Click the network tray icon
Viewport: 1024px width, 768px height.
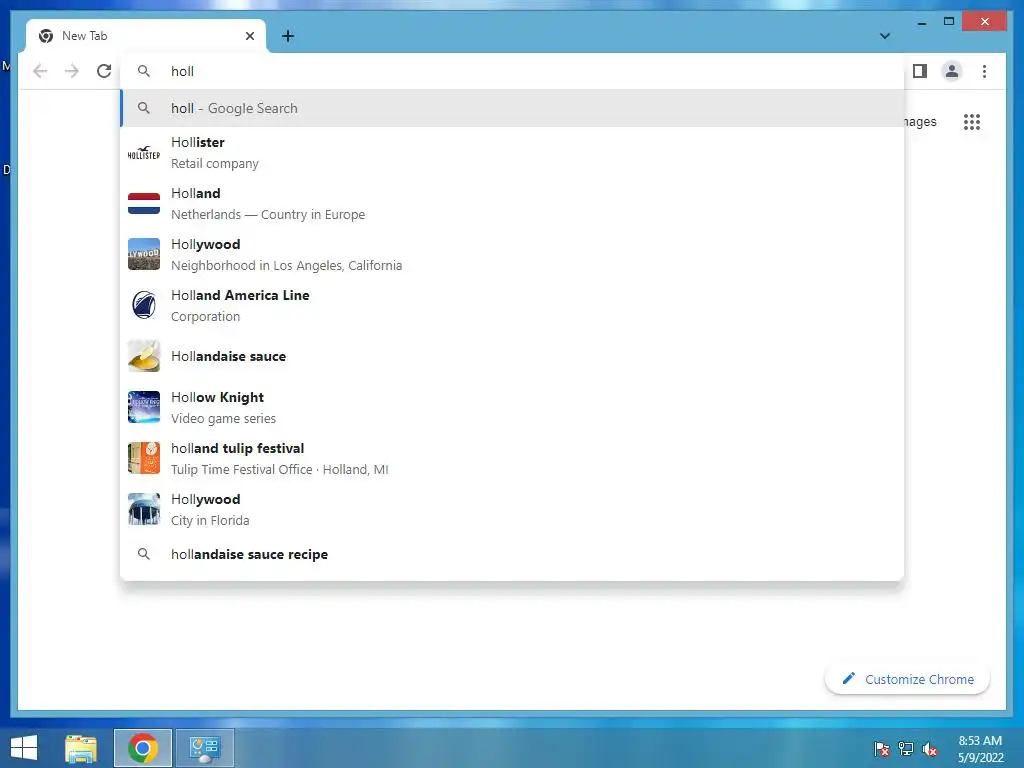pos(906,748)
